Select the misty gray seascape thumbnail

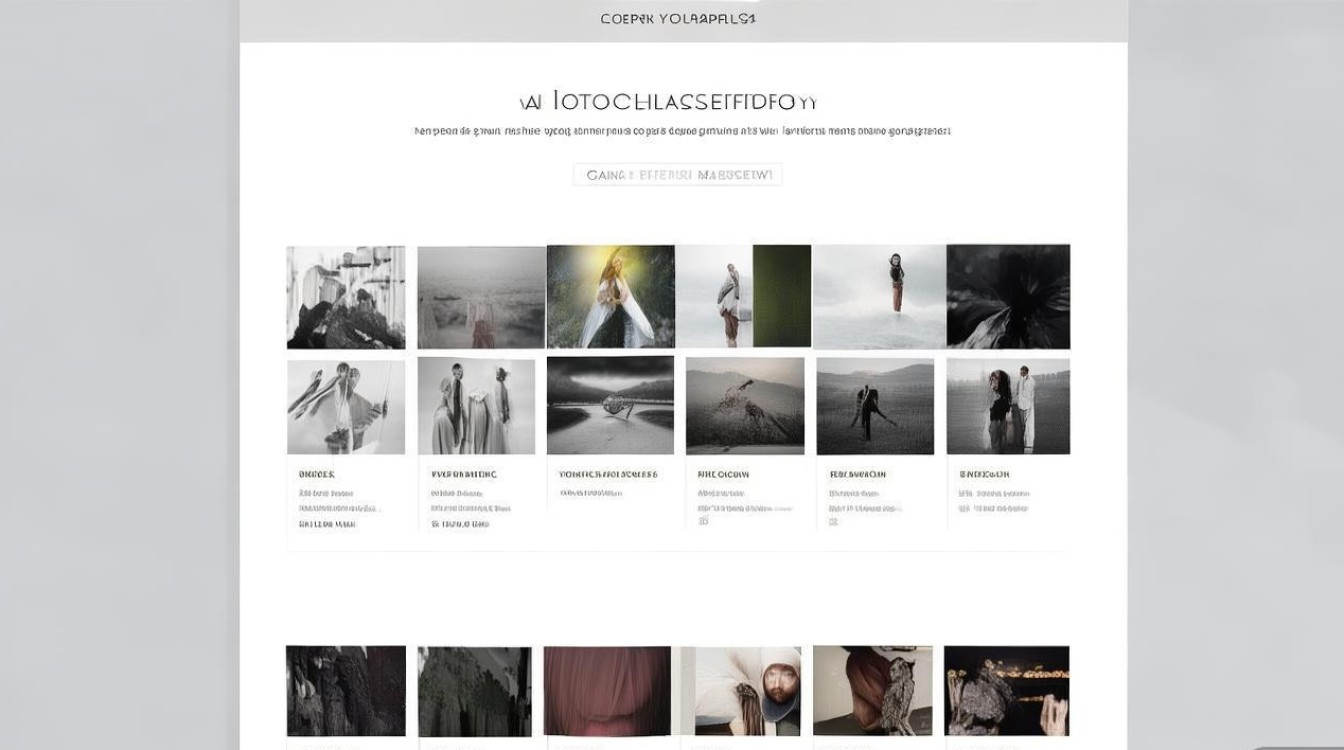pos(481,297)
